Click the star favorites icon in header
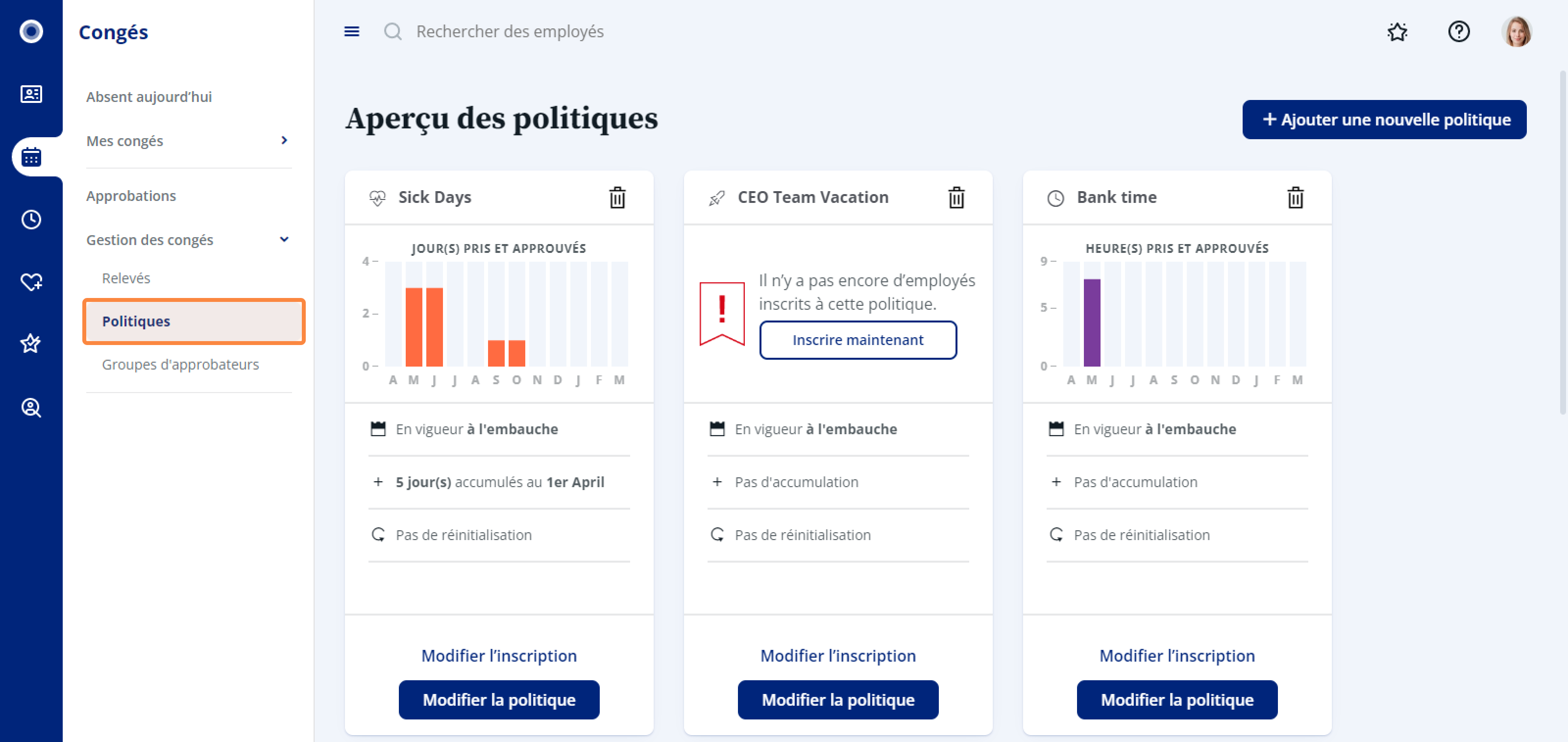 point(1397,32)
